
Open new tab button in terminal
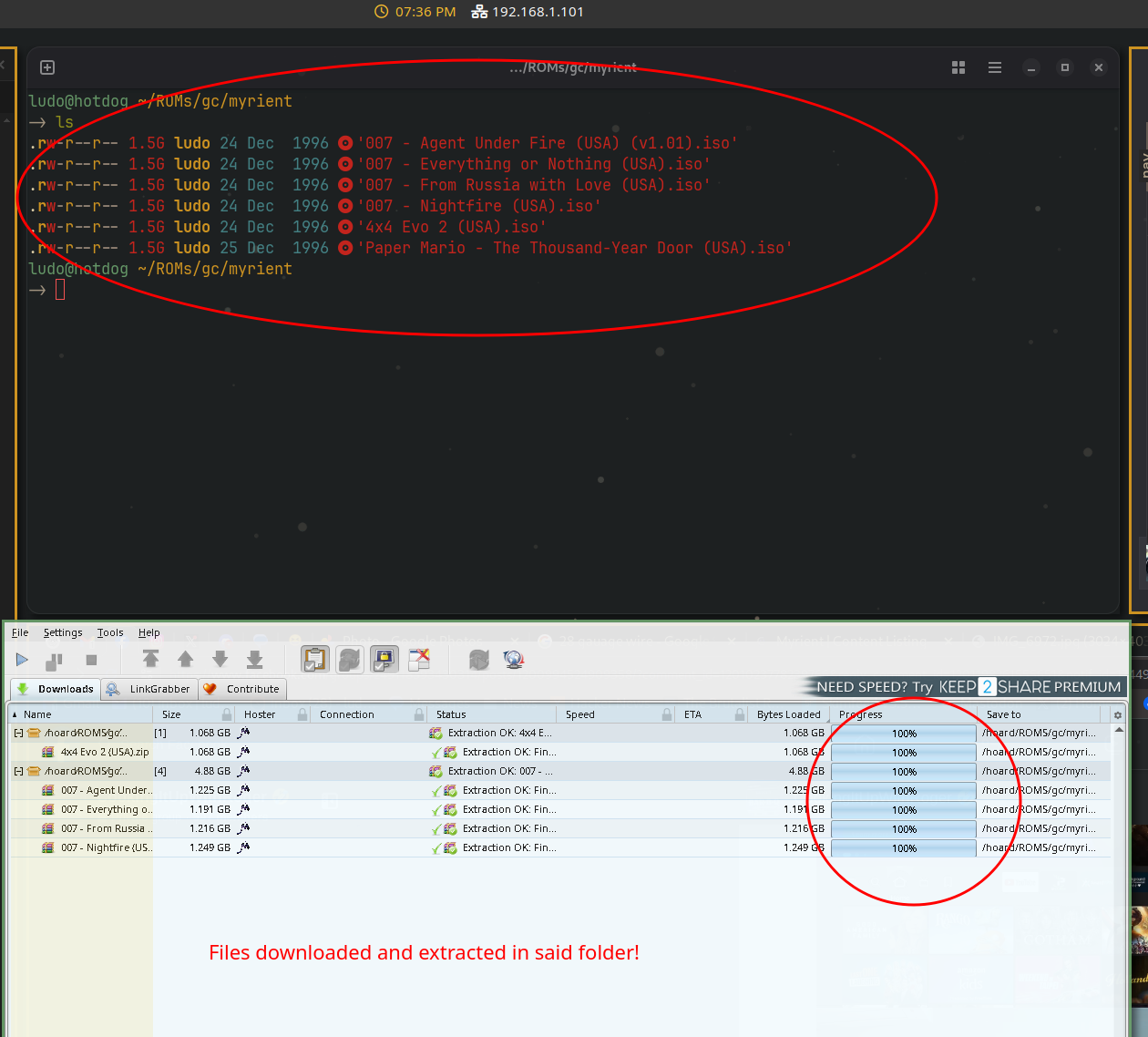click(47, 67)
